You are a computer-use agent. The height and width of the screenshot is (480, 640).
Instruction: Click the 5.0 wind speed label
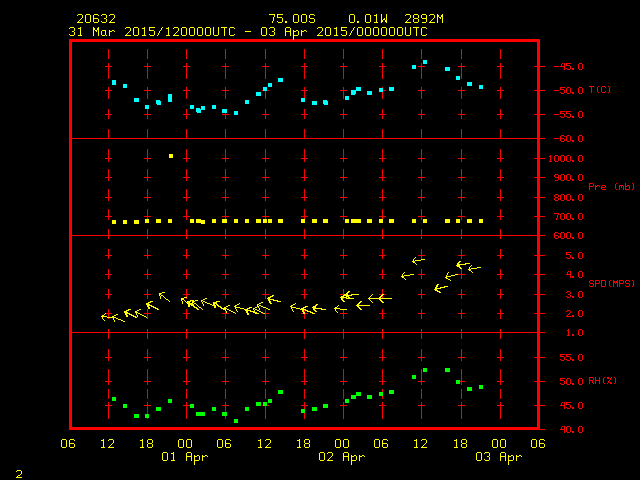(x=574, y=256)
